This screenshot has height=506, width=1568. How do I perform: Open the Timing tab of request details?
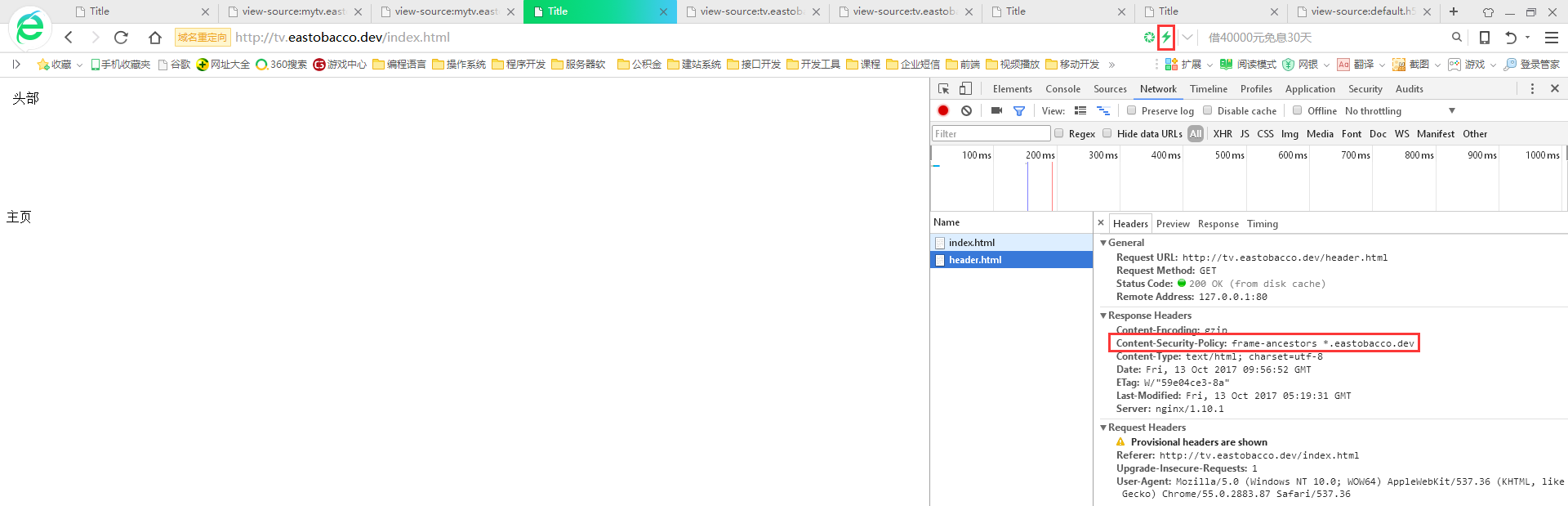(1262, 224)
